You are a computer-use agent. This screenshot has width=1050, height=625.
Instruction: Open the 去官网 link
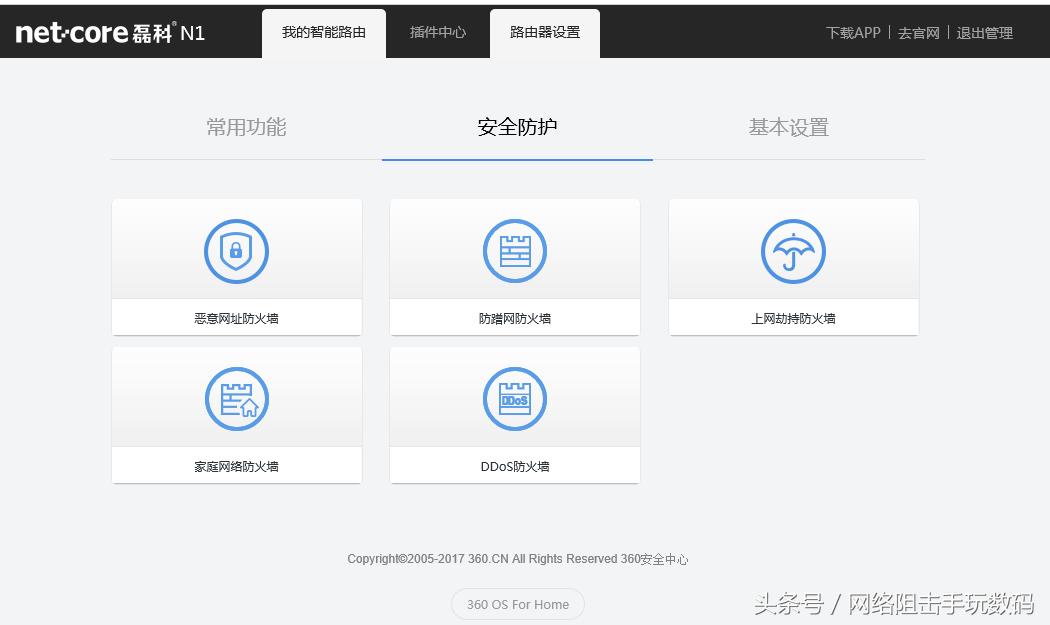pyautogui.click(x=918, y=33)
